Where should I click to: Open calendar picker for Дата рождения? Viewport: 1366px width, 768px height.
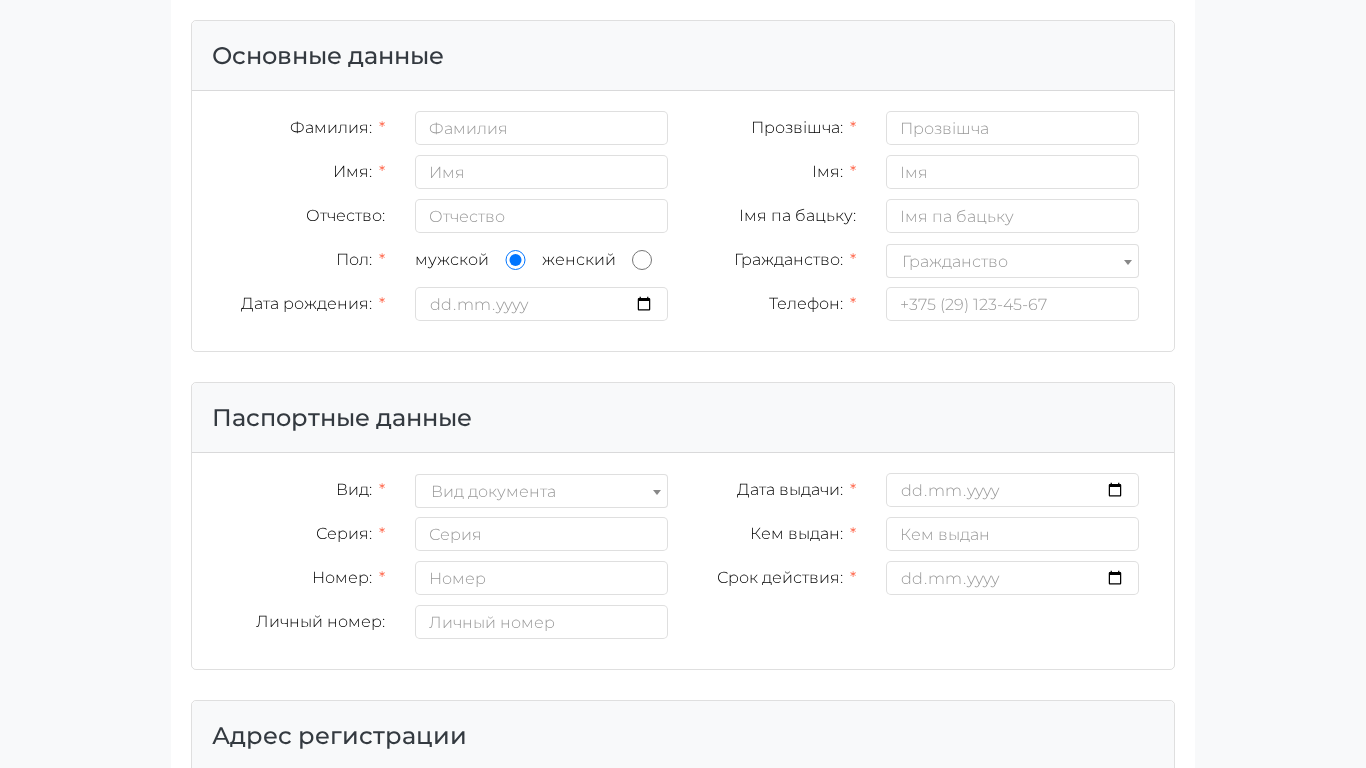point(644,304)
